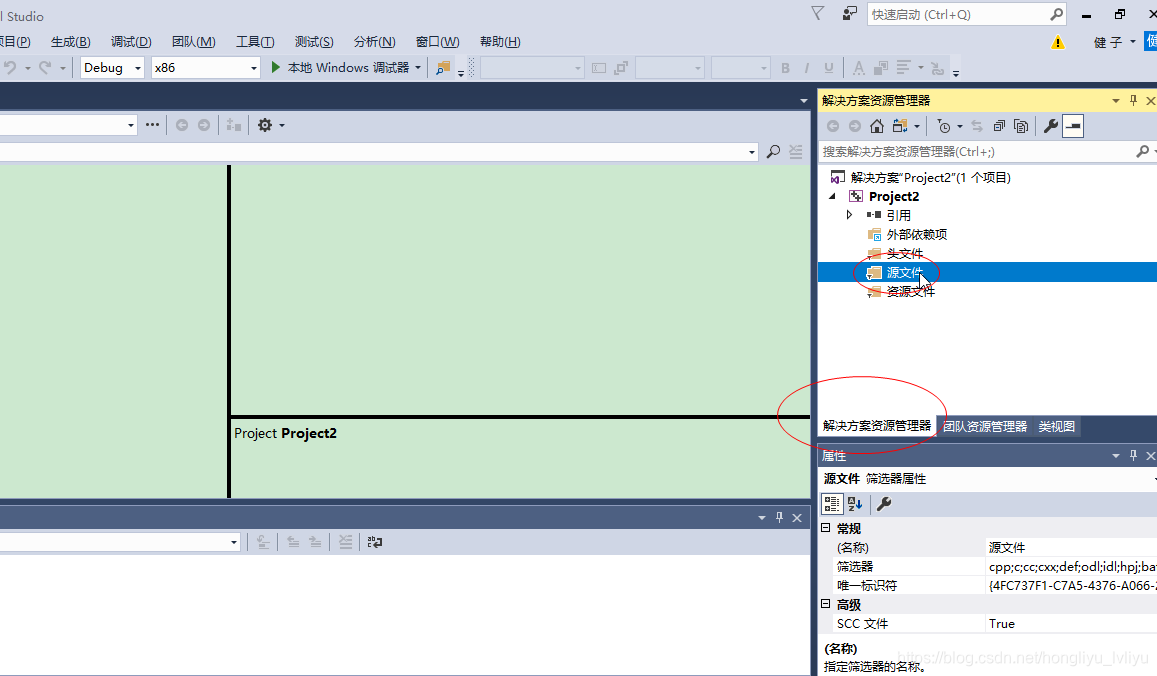Select the 外部依赖项 folder

click(916, 235)
